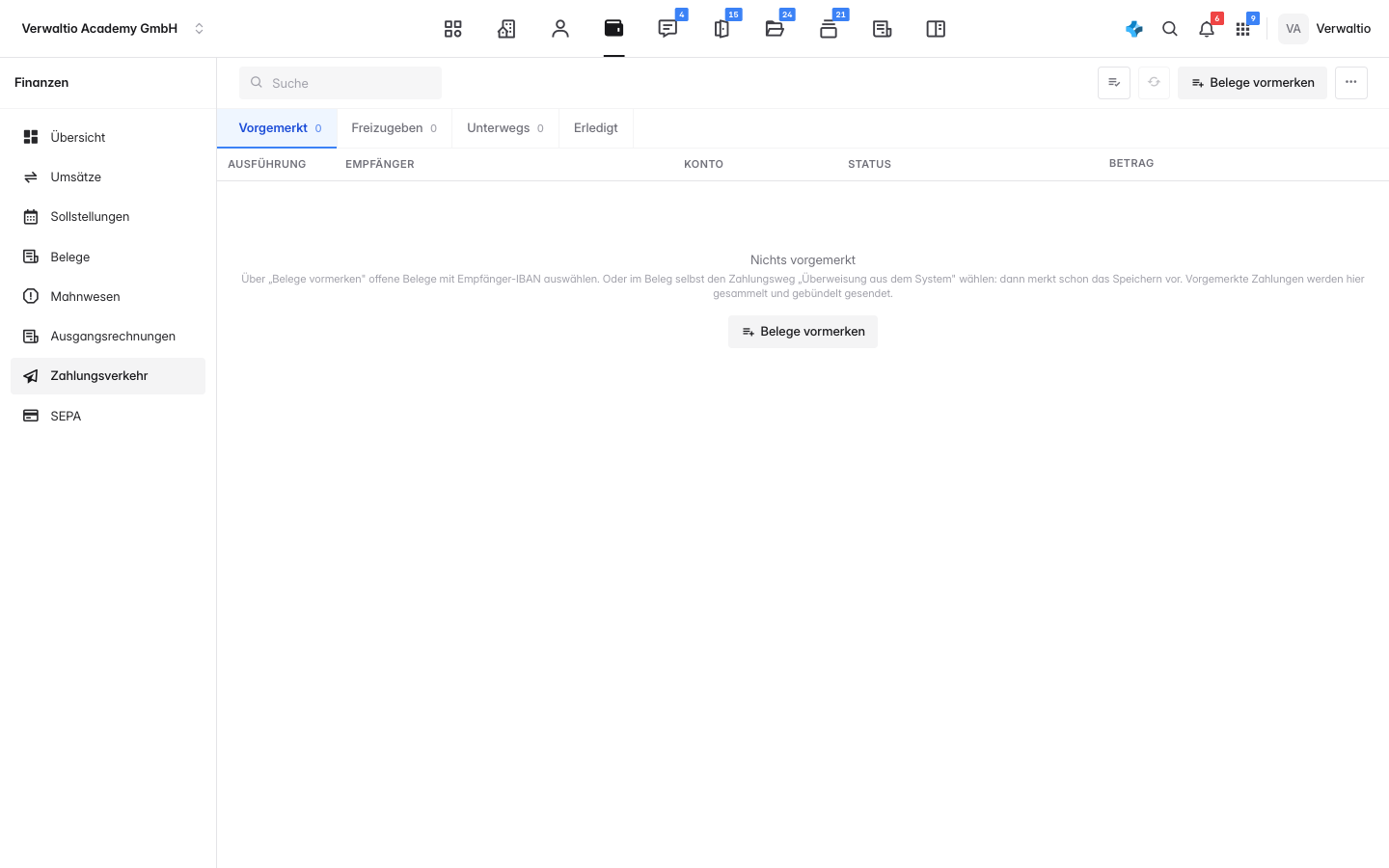Click the BETRAG column header
The height and width of the screenshot is (868, 1389).
(1131, 164)
